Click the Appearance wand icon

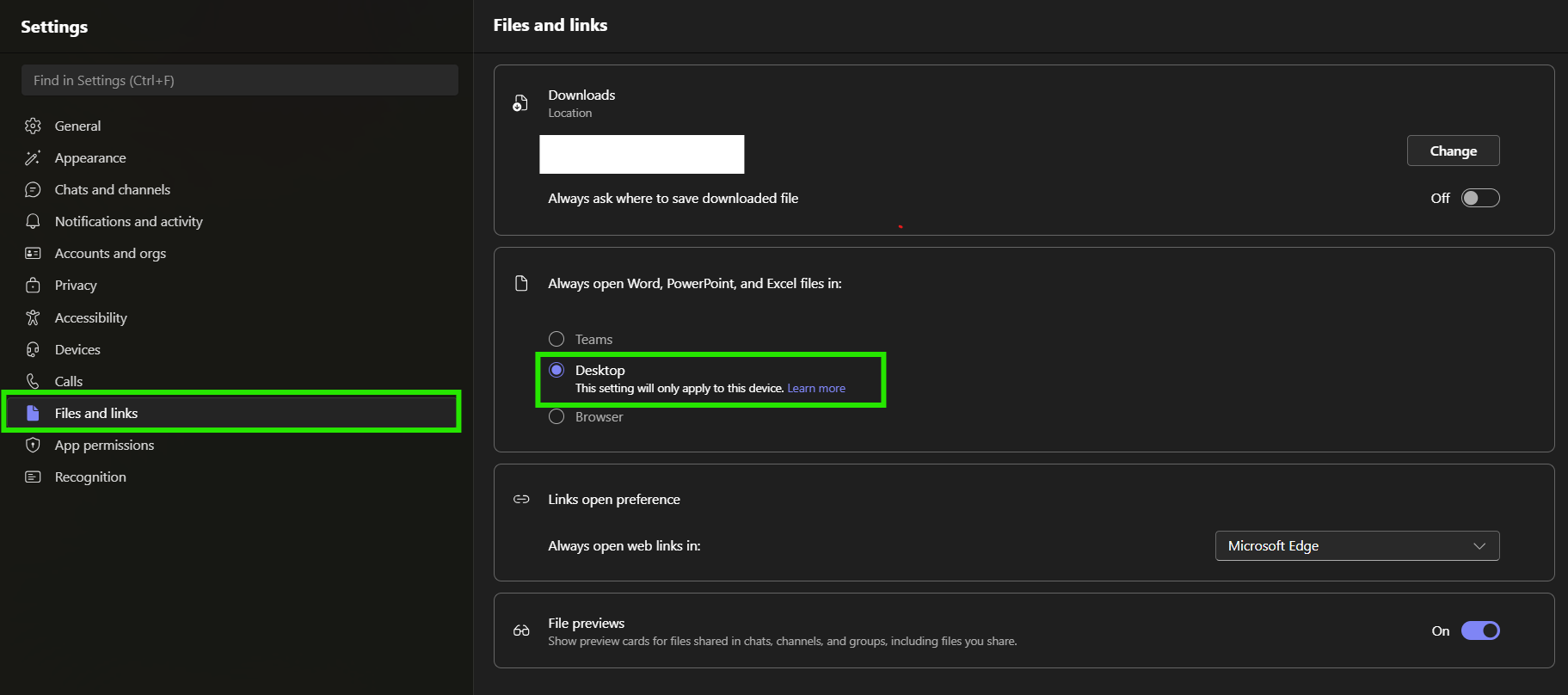[33, 157]
